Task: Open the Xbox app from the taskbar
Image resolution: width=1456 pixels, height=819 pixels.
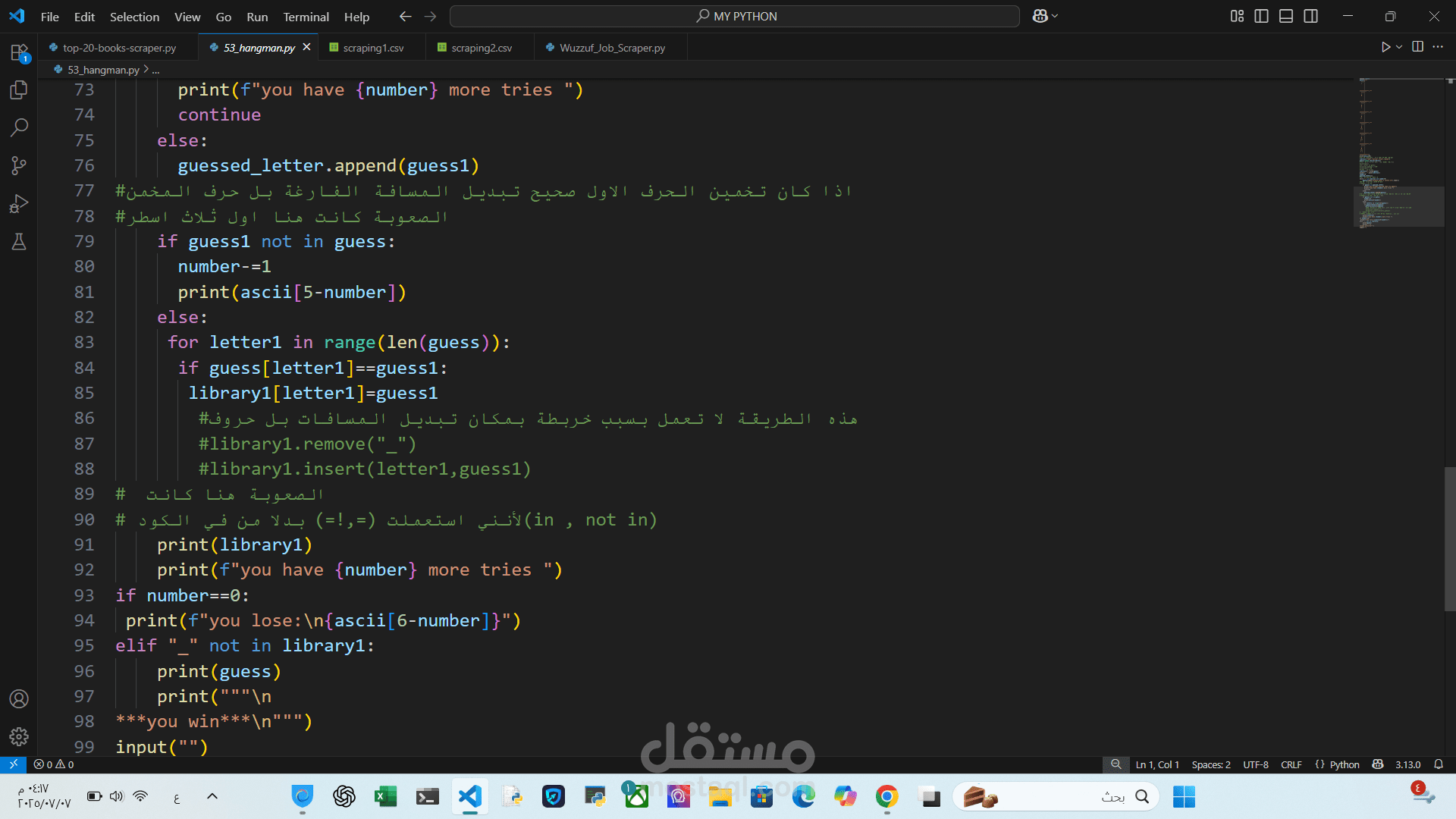Action: pos(636,796)
